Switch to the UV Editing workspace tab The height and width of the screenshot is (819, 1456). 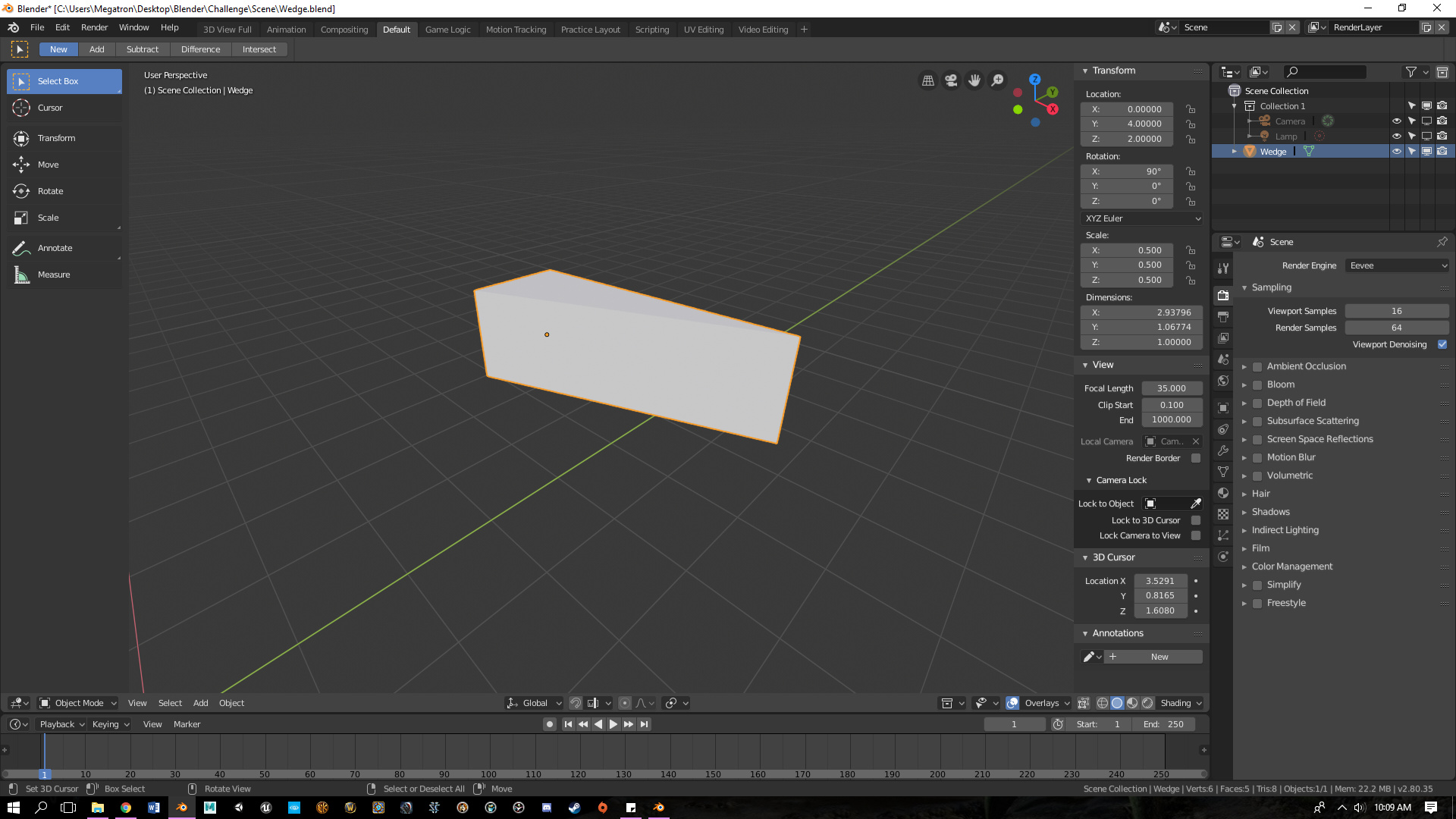tap(703, 30)
